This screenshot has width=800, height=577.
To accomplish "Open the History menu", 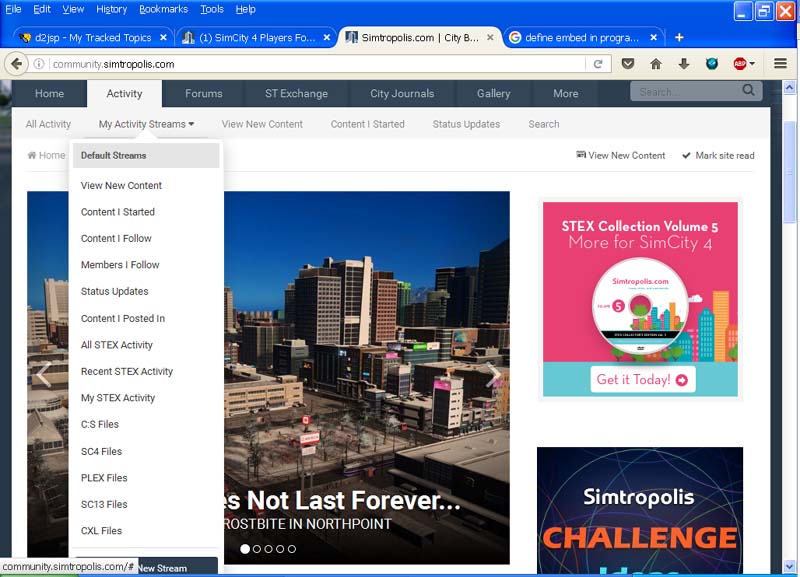I will point(111,9).
